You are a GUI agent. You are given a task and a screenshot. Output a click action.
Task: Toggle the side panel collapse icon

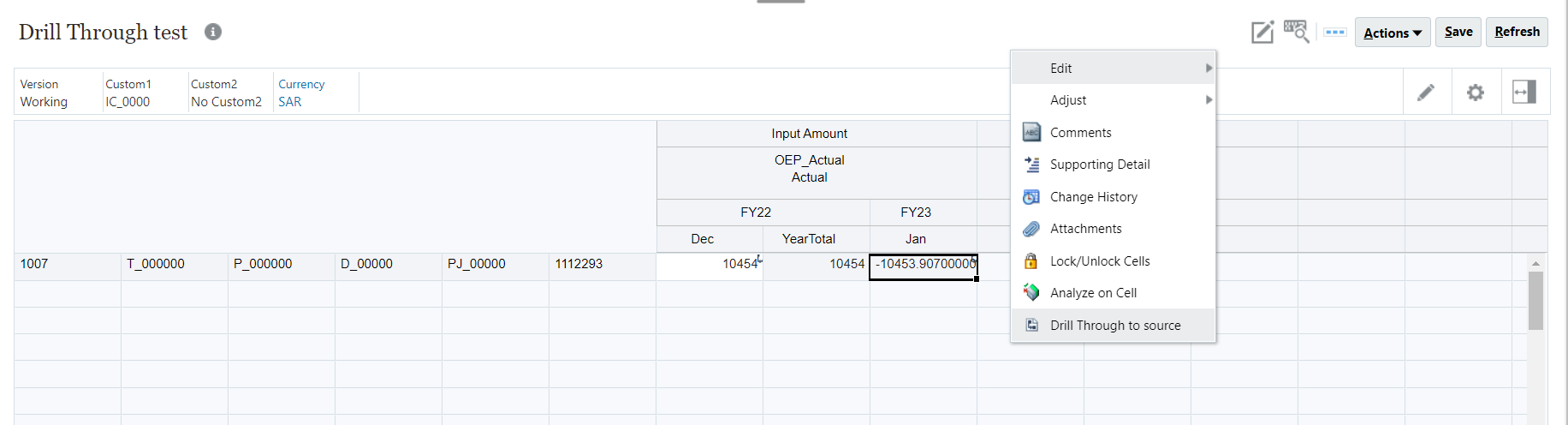click(x=1524, y=93)
